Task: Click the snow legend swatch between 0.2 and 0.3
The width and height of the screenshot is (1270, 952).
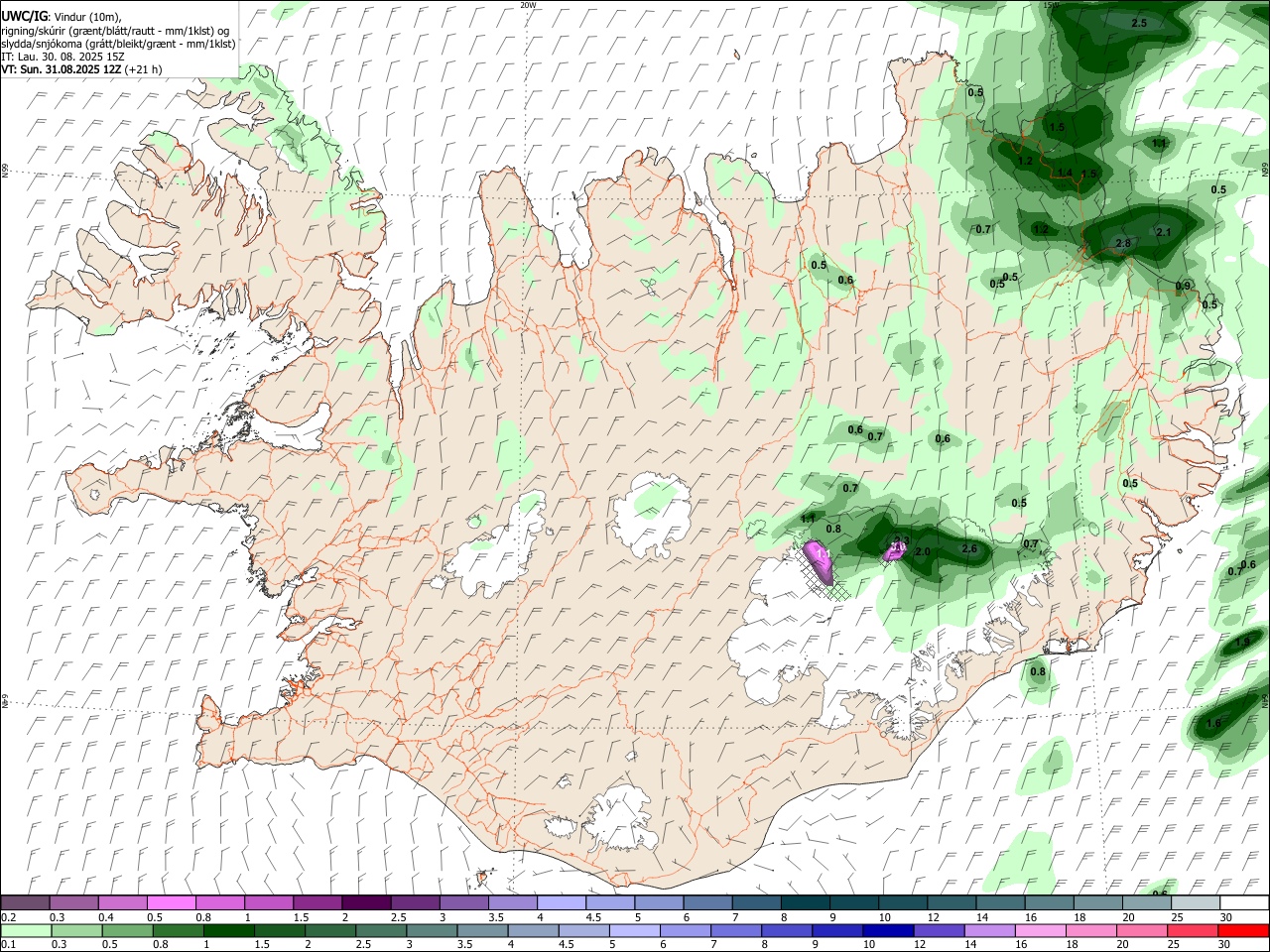Action: tap(25, 902)
